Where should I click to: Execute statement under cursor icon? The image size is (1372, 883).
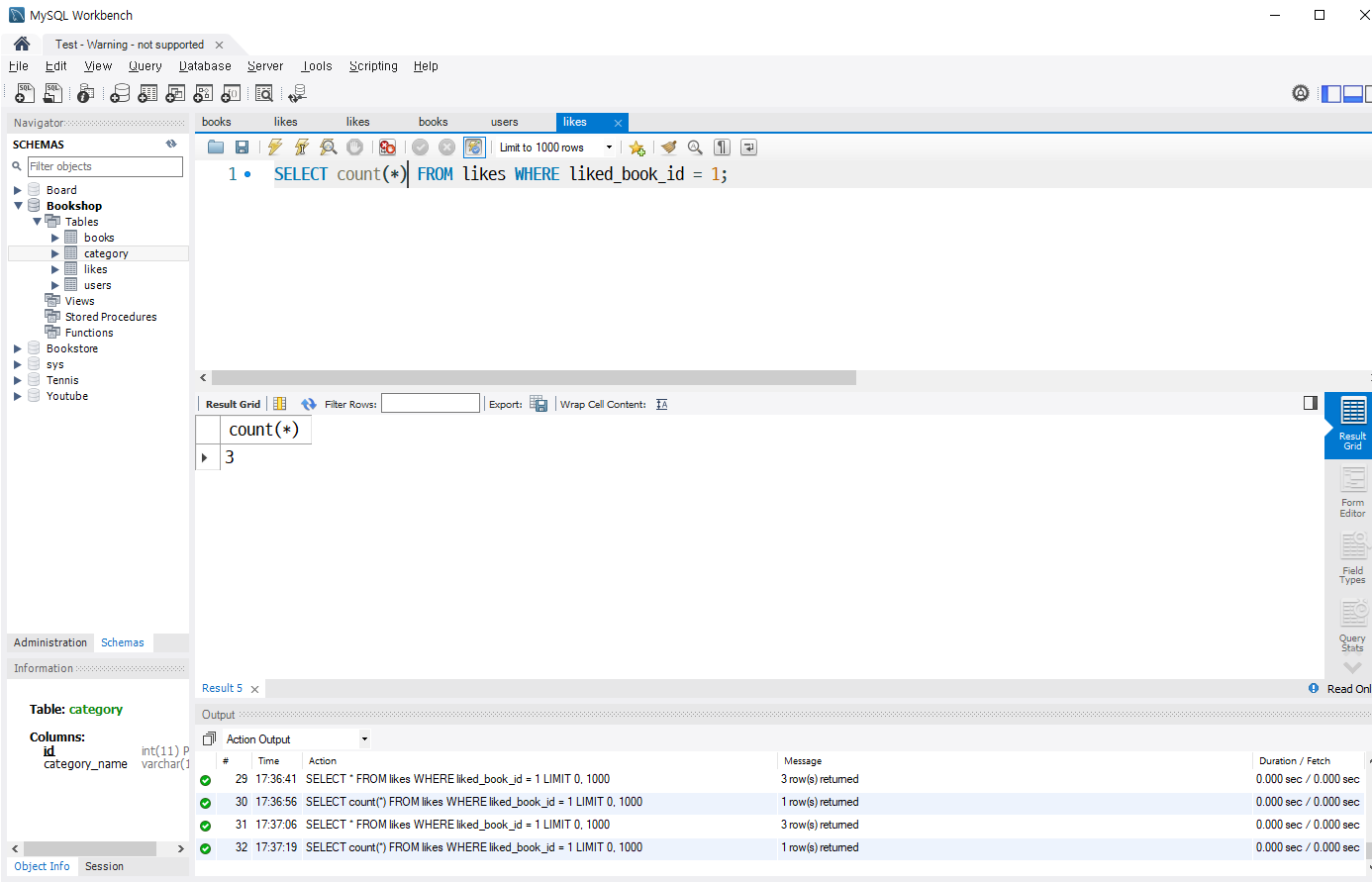coord(302,147)
